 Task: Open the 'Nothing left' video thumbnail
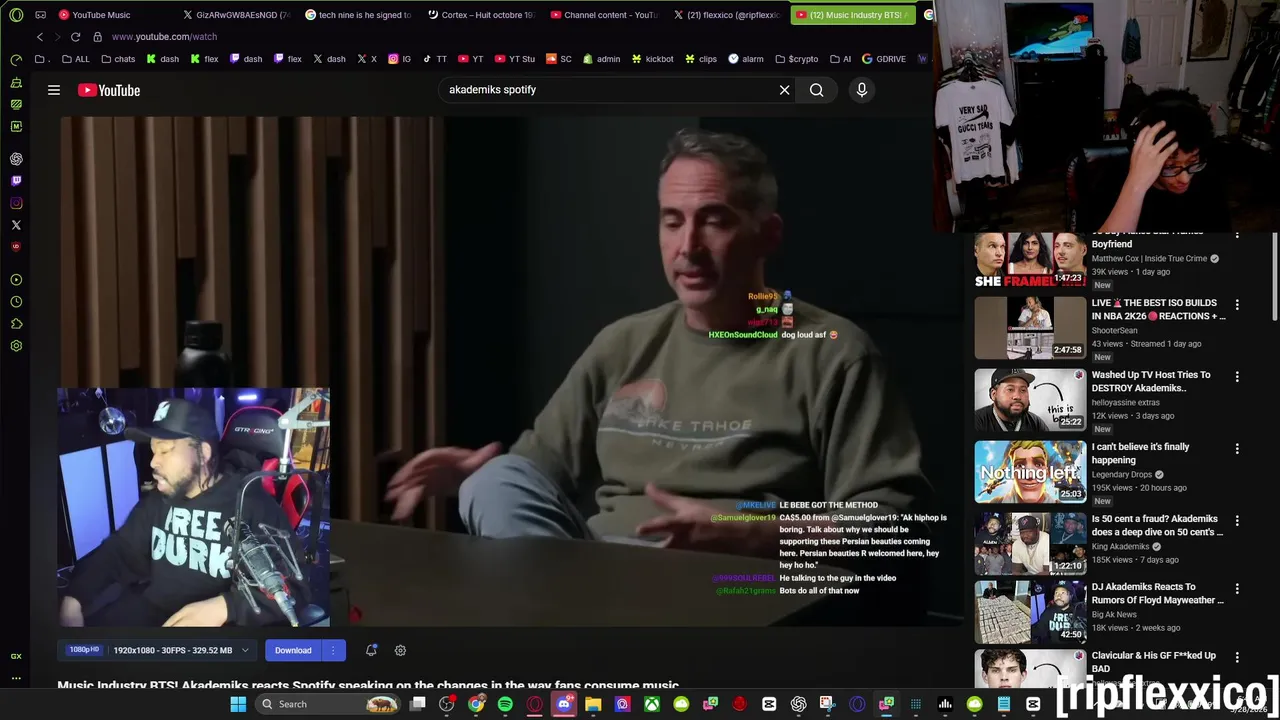coord(1030,471)
